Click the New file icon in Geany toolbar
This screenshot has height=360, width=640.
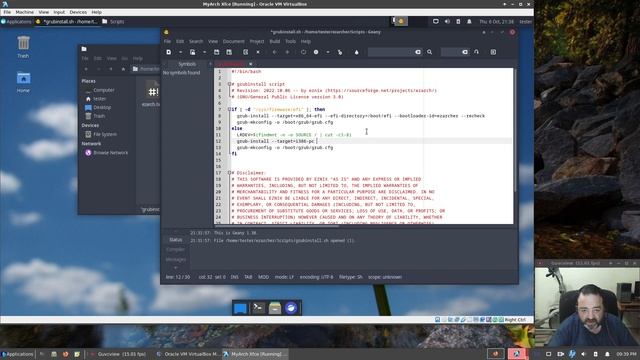169,52
